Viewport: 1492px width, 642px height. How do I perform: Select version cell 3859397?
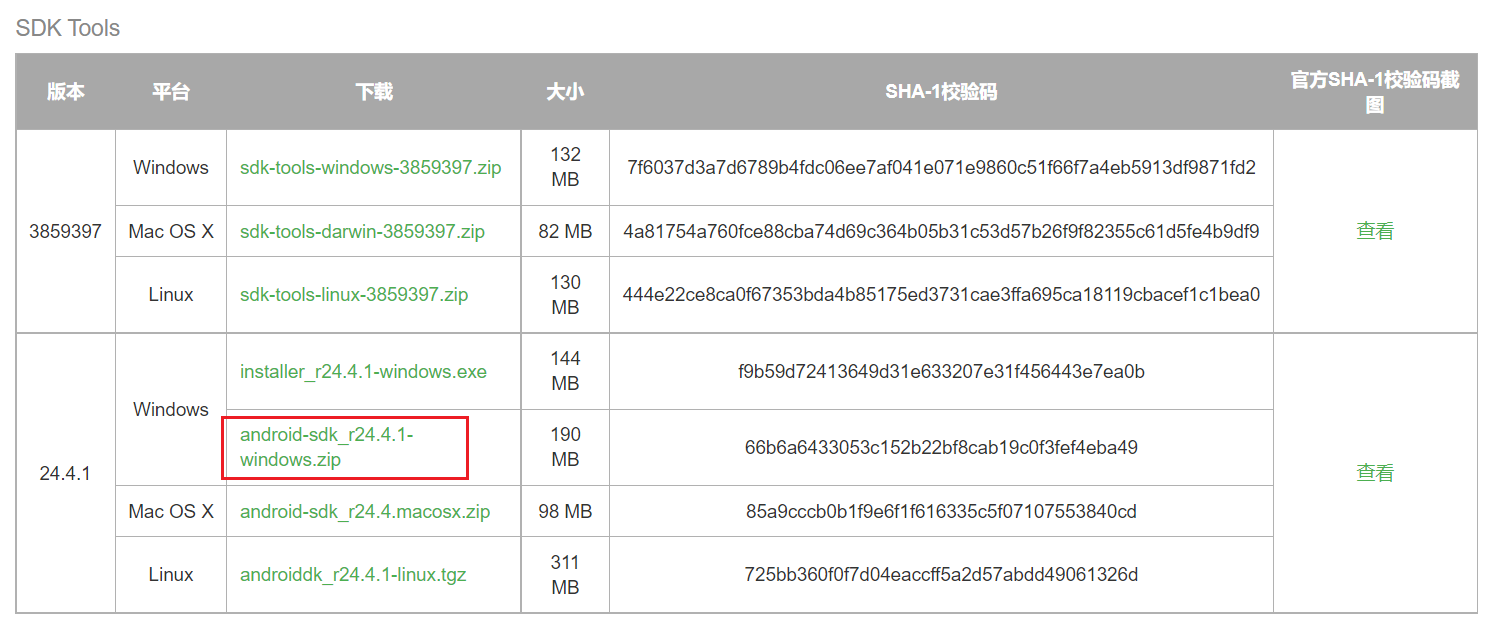[x=66, y=231]
